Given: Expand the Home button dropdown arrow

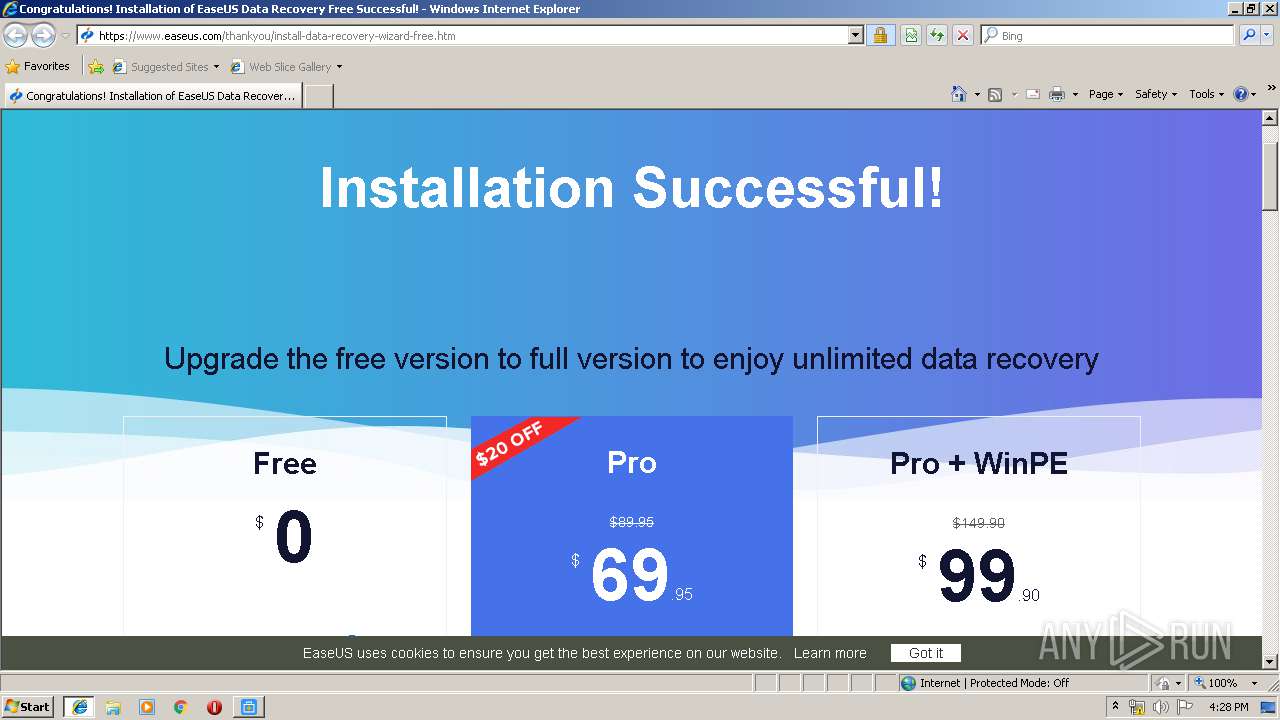Looking at the screenshot, I should click(976, 94).
